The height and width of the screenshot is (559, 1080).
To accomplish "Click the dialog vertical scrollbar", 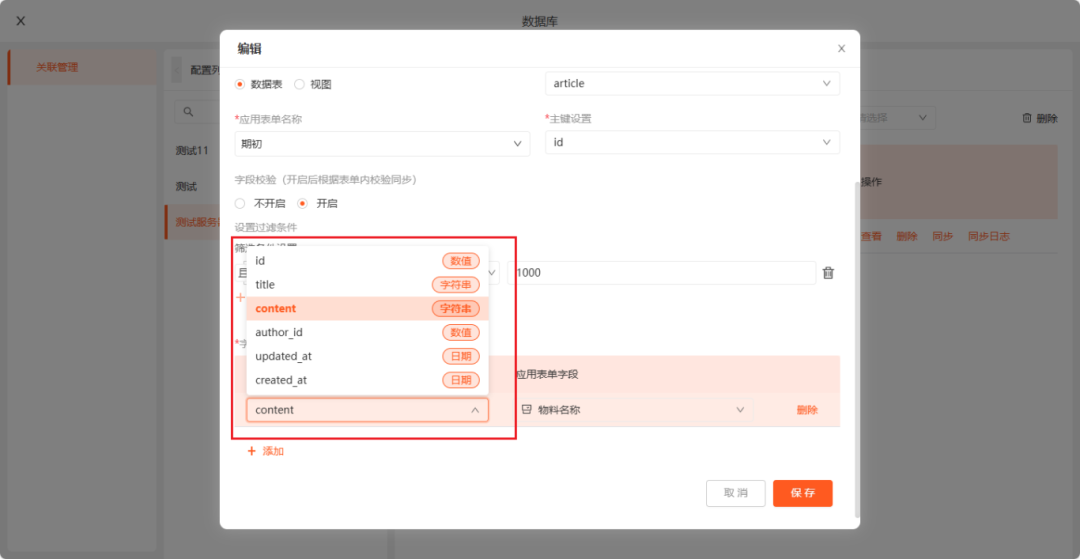I will click(857, 349).
